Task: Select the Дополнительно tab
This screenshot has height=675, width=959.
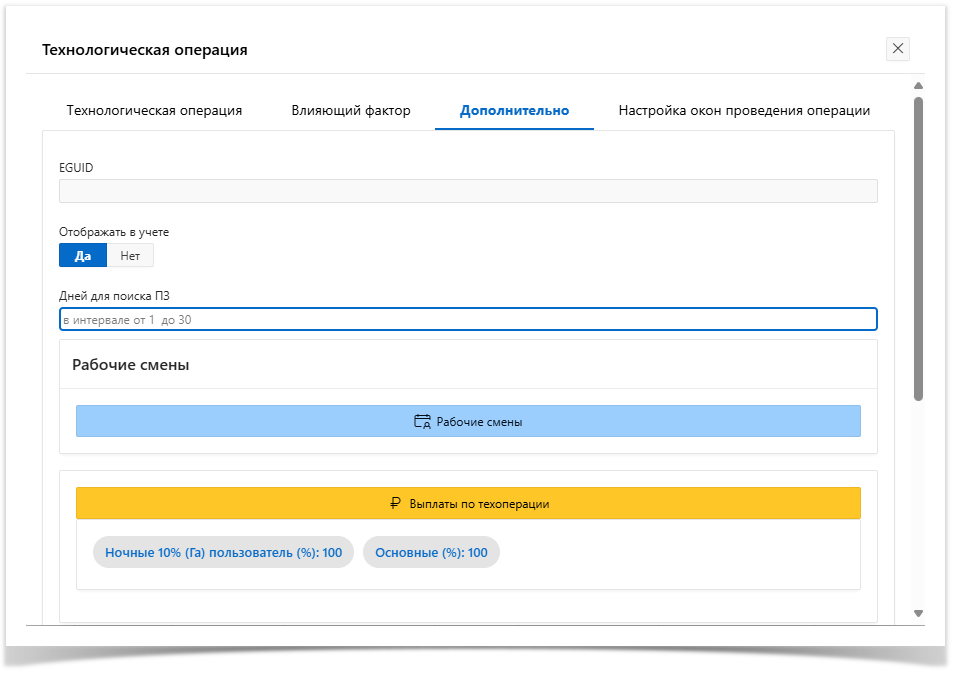Action: point(514,111)
